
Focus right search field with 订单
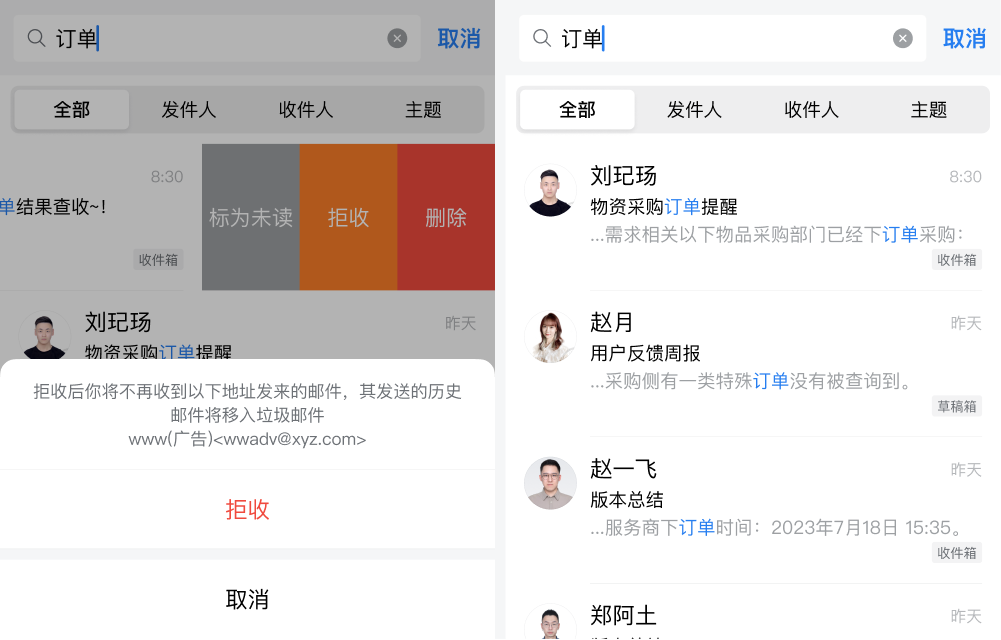tap(723, 38)
